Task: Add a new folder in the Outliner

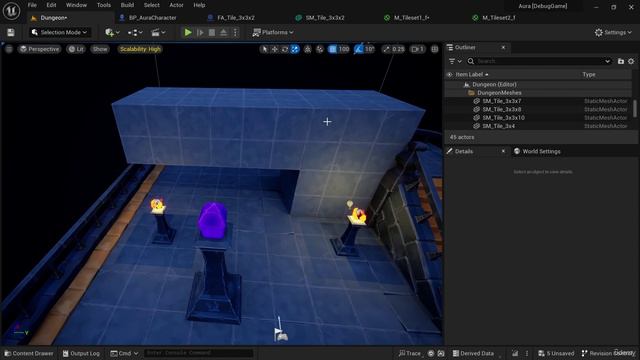Action: (x=621, y=61)
